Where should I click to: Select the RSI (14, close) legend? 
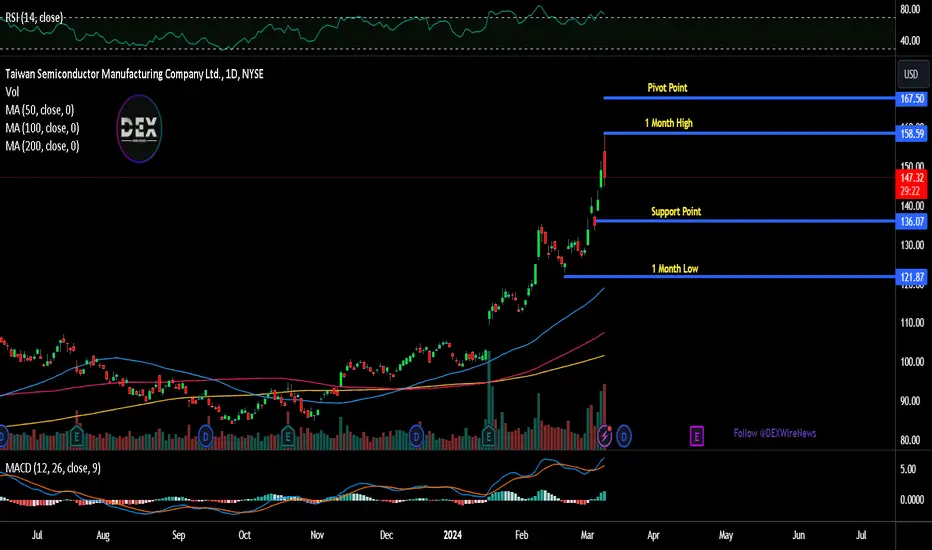coord(34,18)
